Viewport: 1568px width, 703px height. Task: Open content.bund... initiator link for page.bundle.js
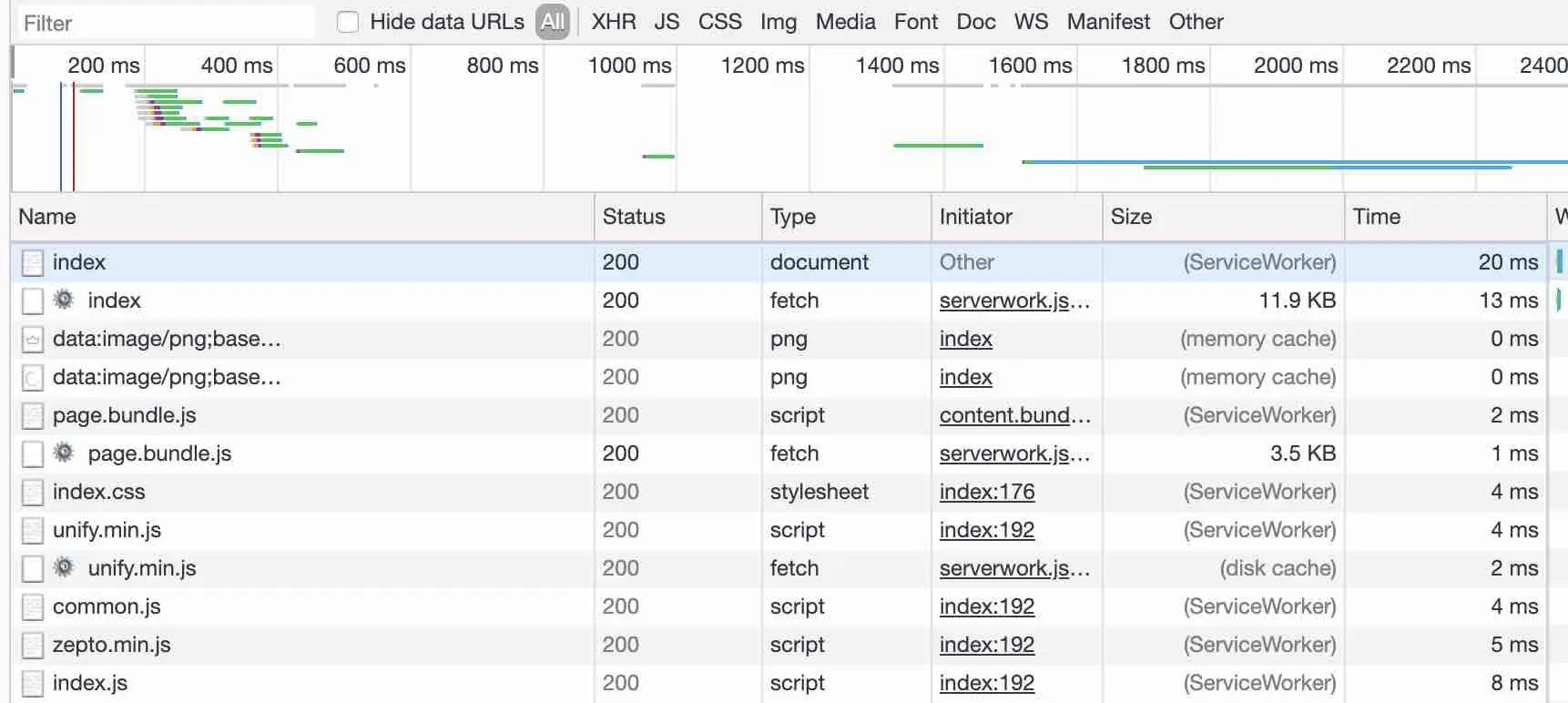pos(1014,415)
